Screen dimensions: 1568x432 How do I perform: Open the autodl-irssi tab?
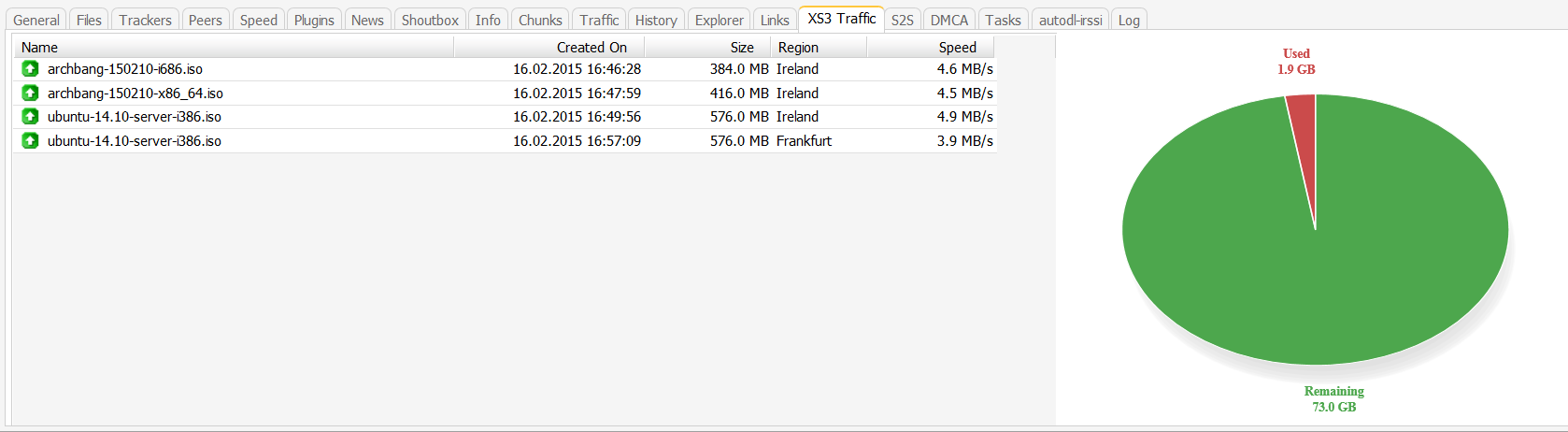tap(1070, 20)
